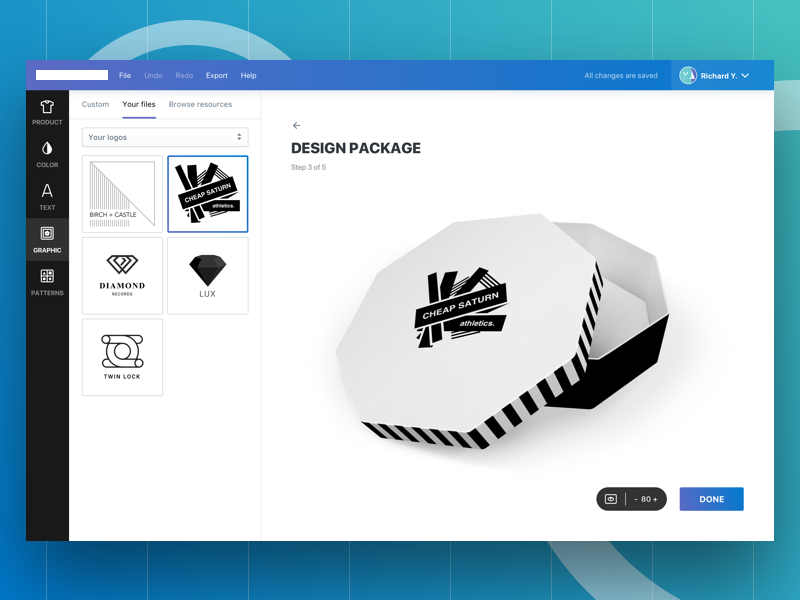
Task: Choose the LUX gem logo
Action: coord(208,276)
